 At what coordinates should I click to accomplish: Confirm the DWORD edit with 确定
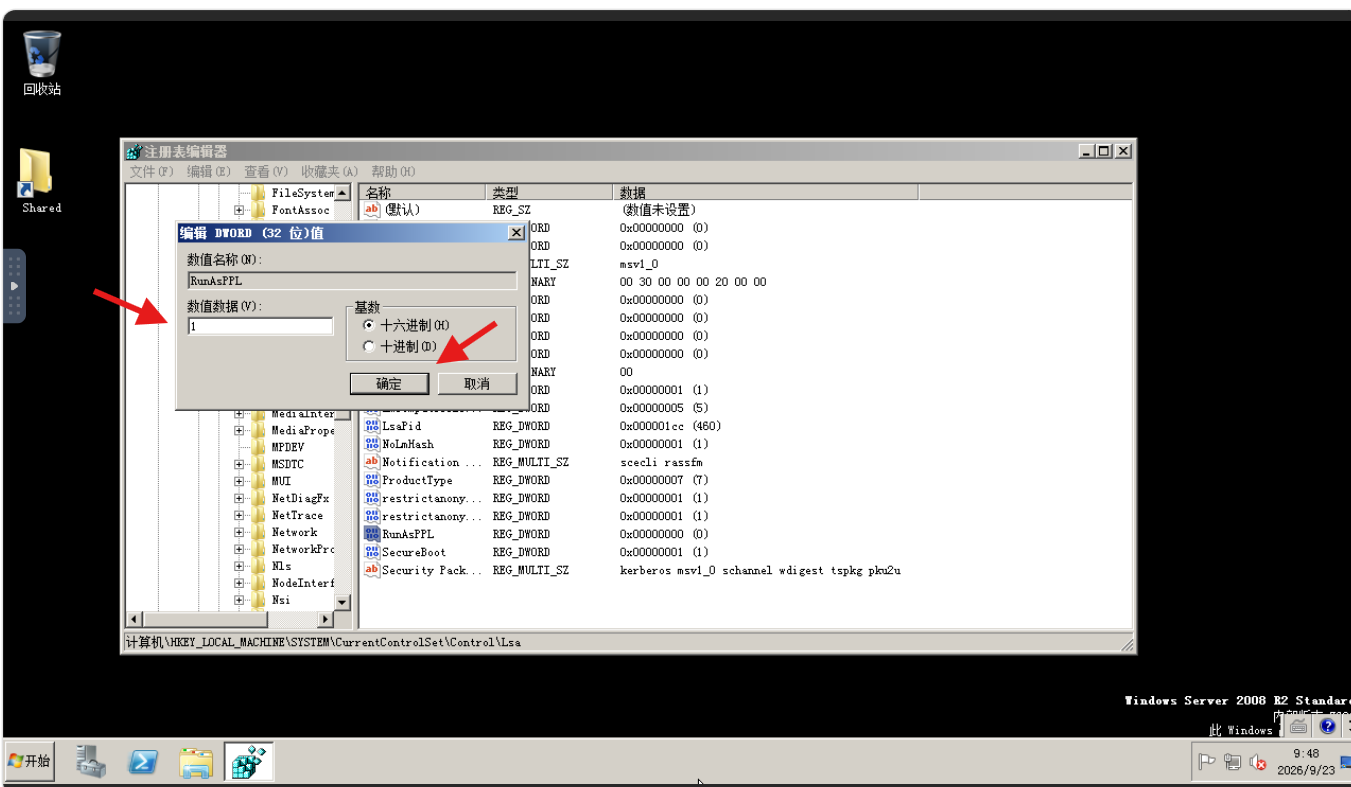(389, 383)
